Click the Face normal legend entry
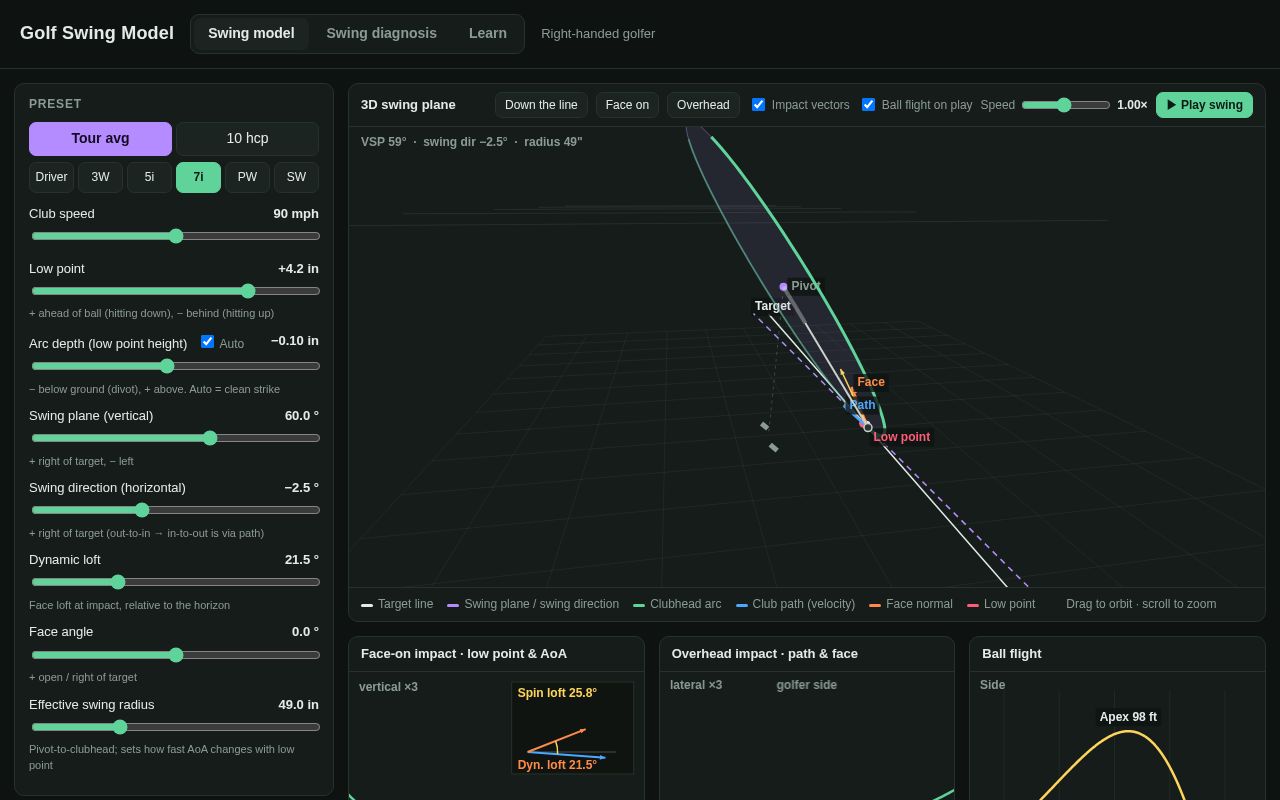The width and height of the screenshot is (1280, 800). pyautogui.click(x=911, y=604)
